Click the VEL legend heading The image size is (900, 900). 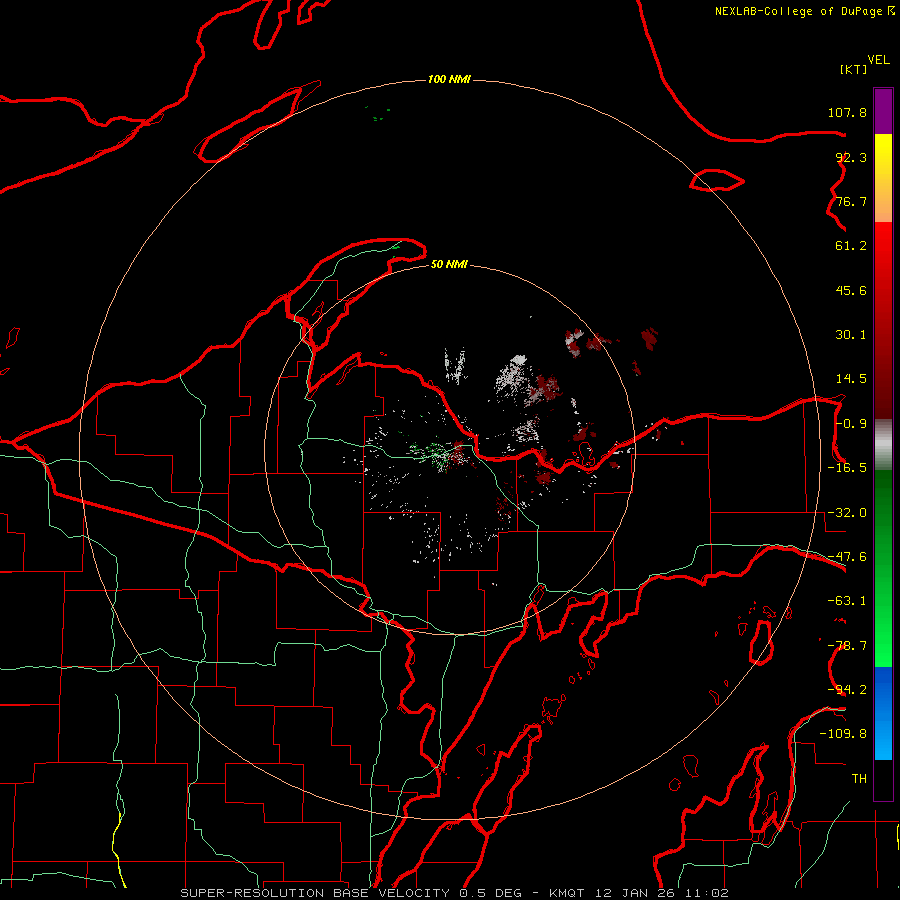pyautogui.click(x=878, y=60)
